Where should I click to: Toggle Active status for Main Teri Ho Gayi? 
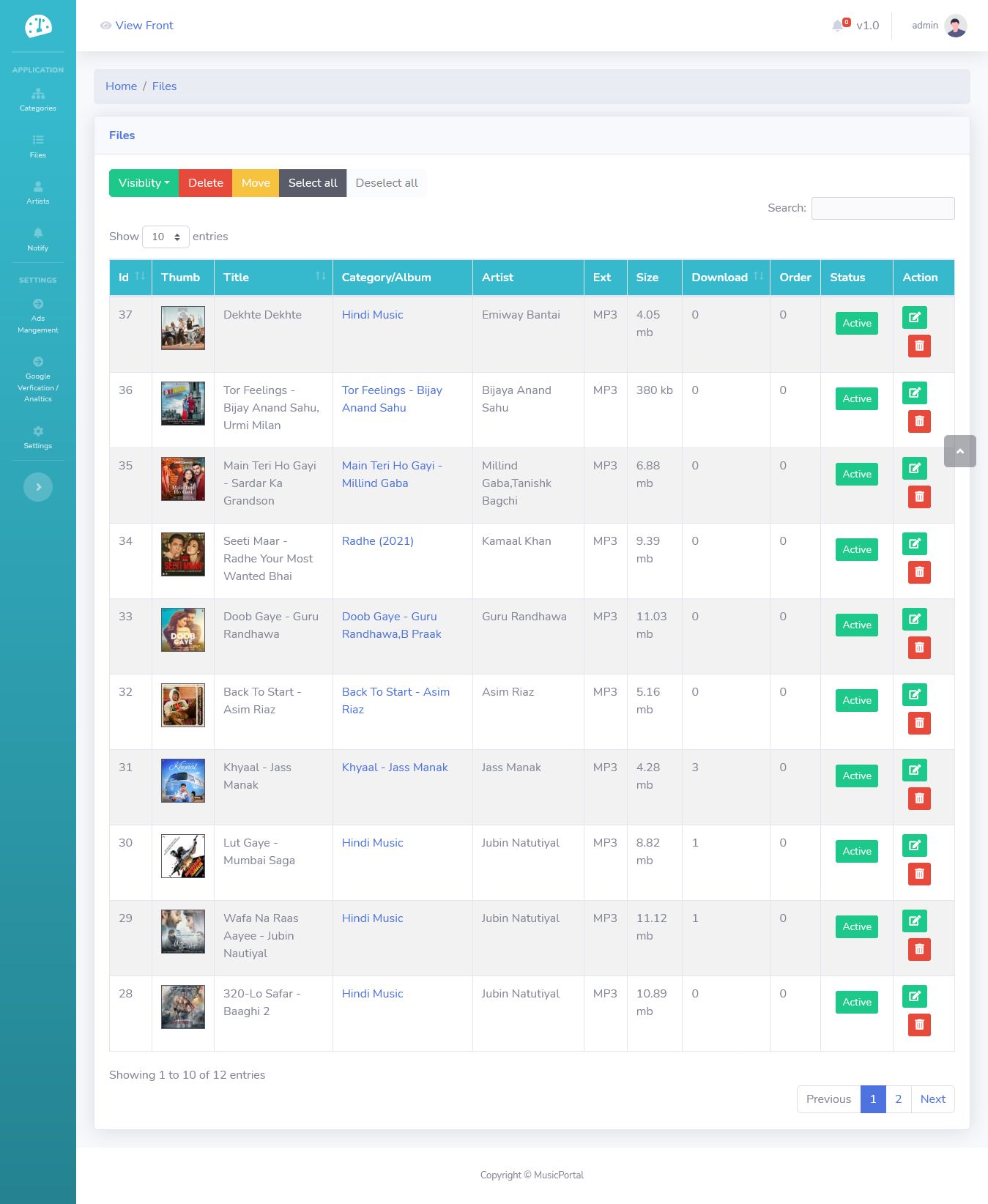coord(857,474)
